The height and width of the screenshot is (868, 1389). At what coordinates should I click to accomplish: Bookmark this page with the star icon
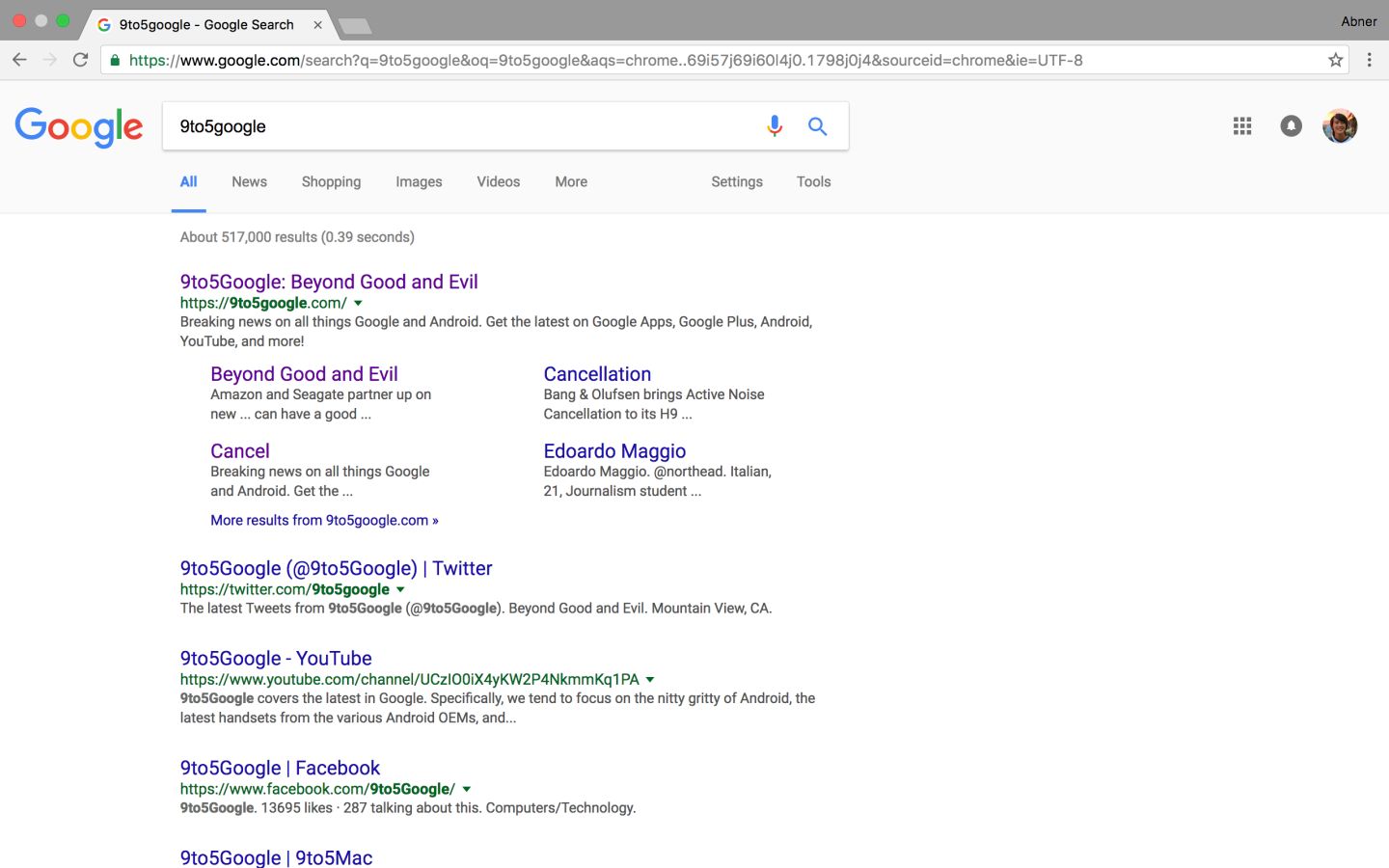tap(1335, 60)
